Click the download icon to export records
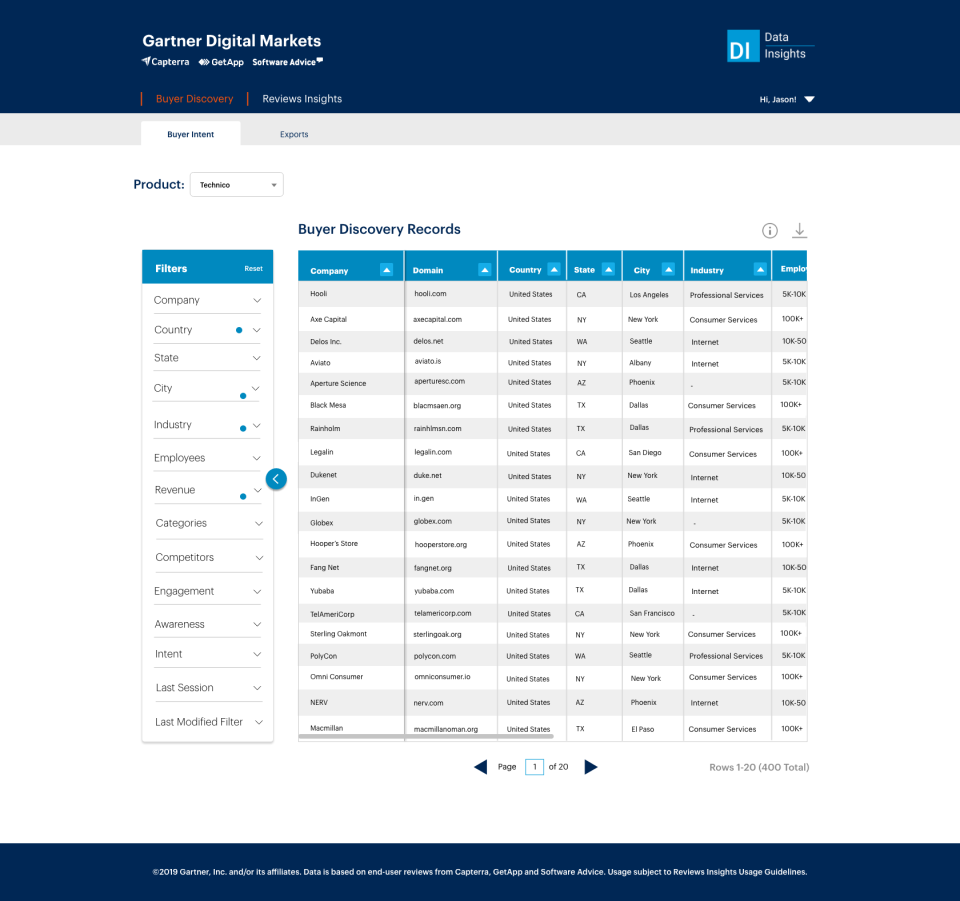This screenshot has width=960, height=901. 799,230
